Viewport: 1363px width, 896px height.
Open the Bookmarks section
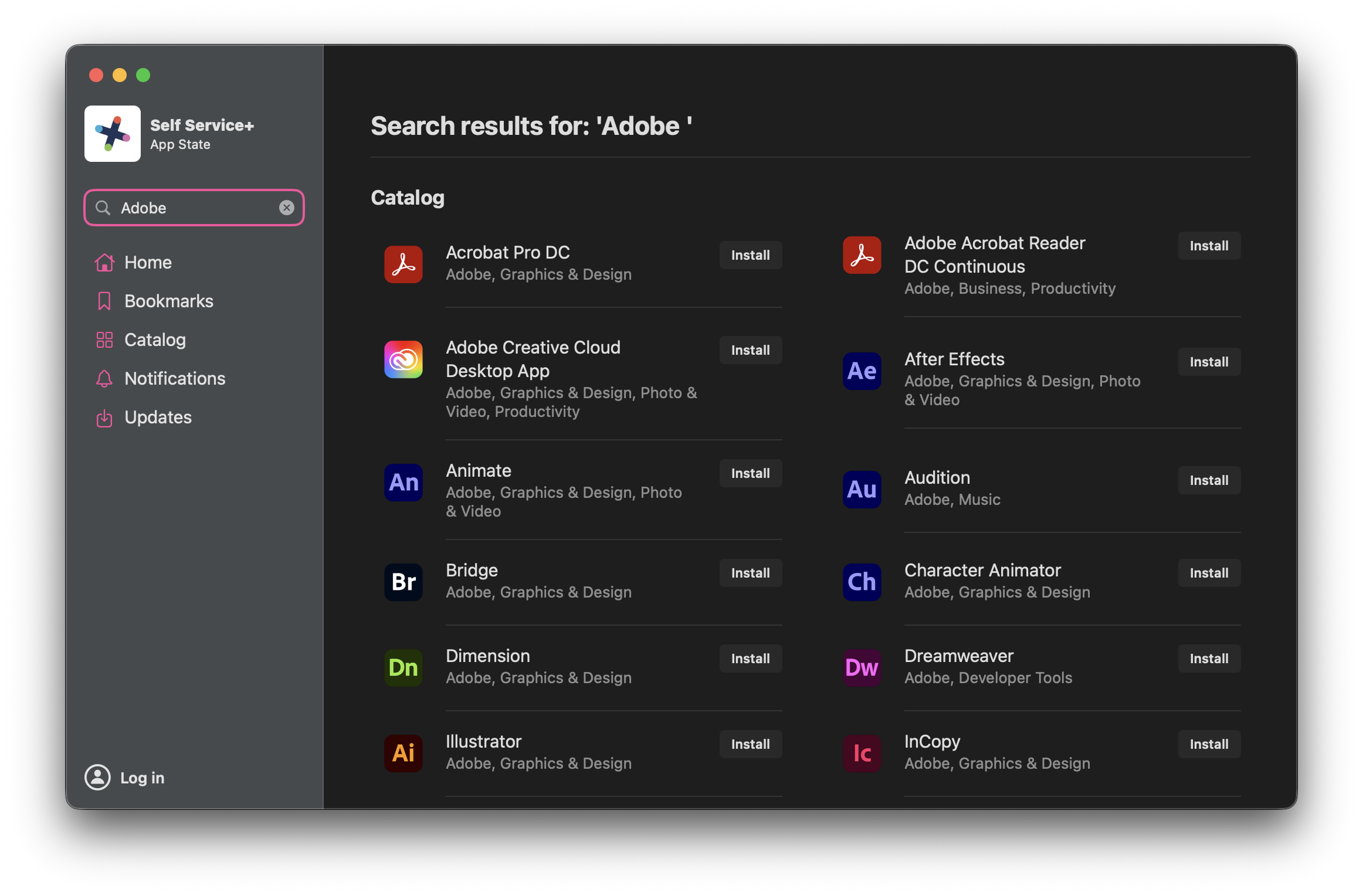pos(168,301)
